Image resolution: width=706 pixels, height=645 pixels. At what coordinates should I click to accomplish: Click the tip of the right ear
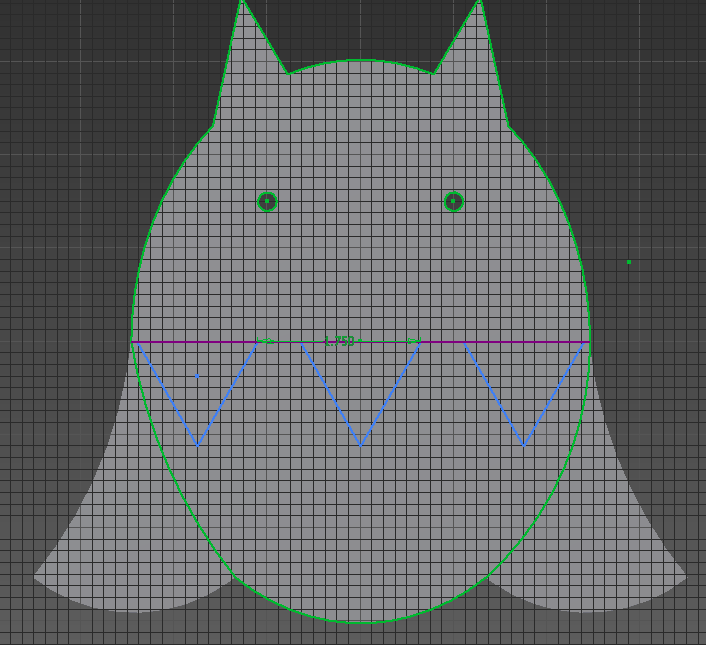click(480, 1)
